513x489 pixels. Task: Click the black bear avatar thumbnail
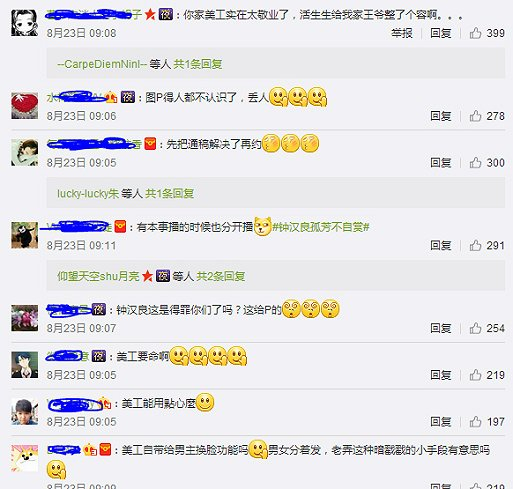(25, 235)
